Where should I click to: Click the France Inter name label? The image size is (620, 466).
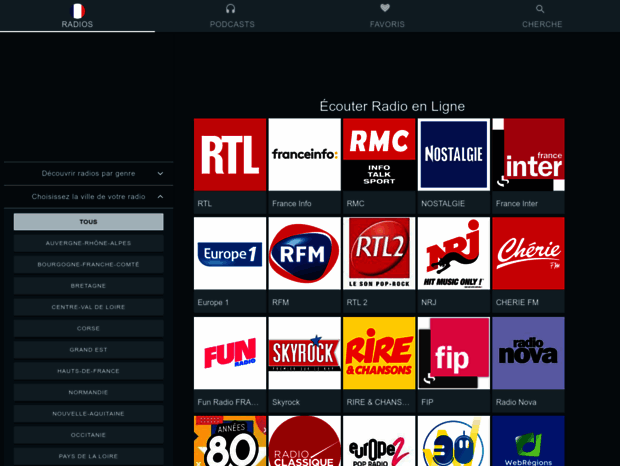coord(516,204)
